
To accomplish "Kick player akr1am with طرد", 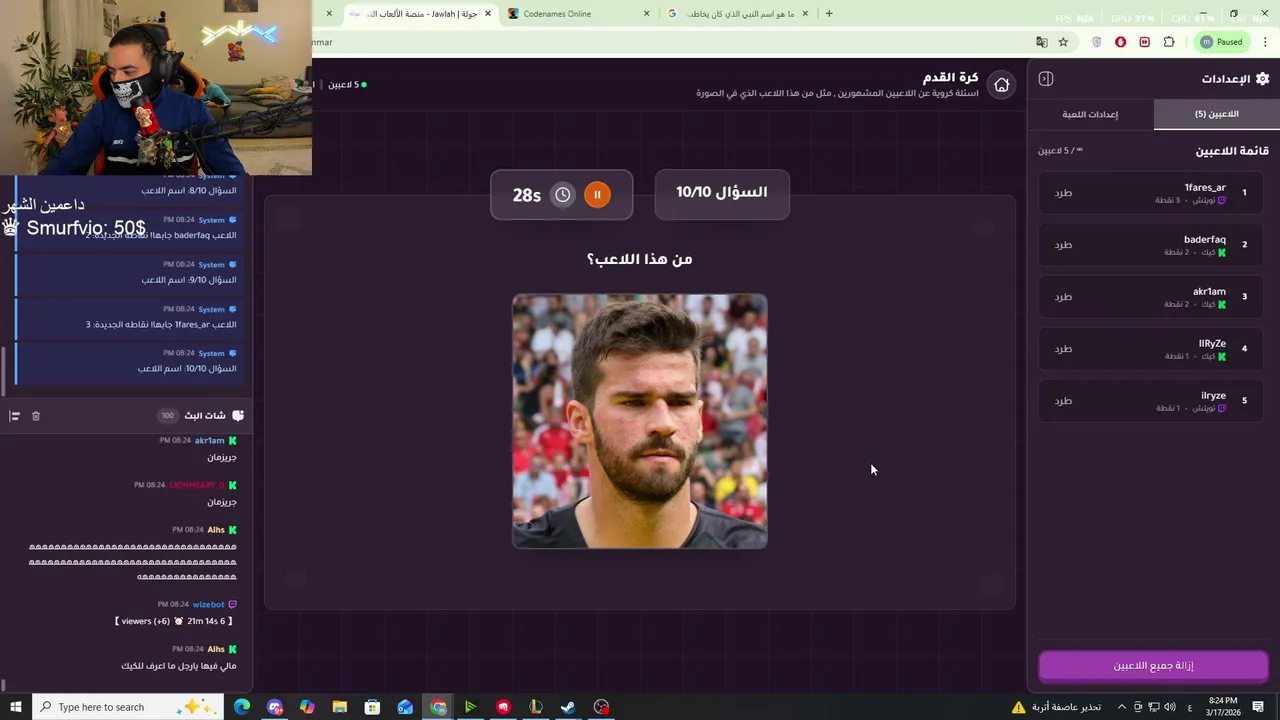I will 1063,297.
